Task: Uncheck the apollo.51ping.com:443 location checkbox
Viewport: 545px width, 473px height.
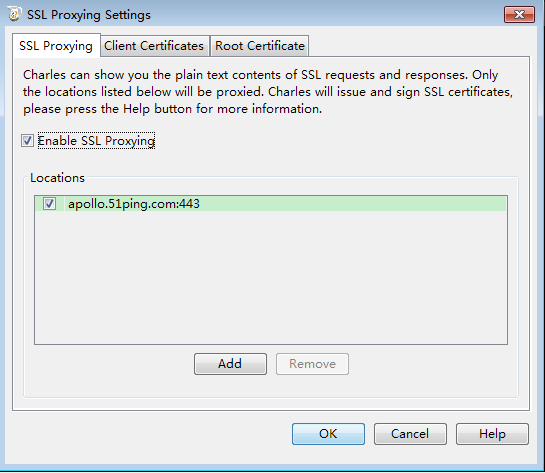Action: tap(49, 204)
